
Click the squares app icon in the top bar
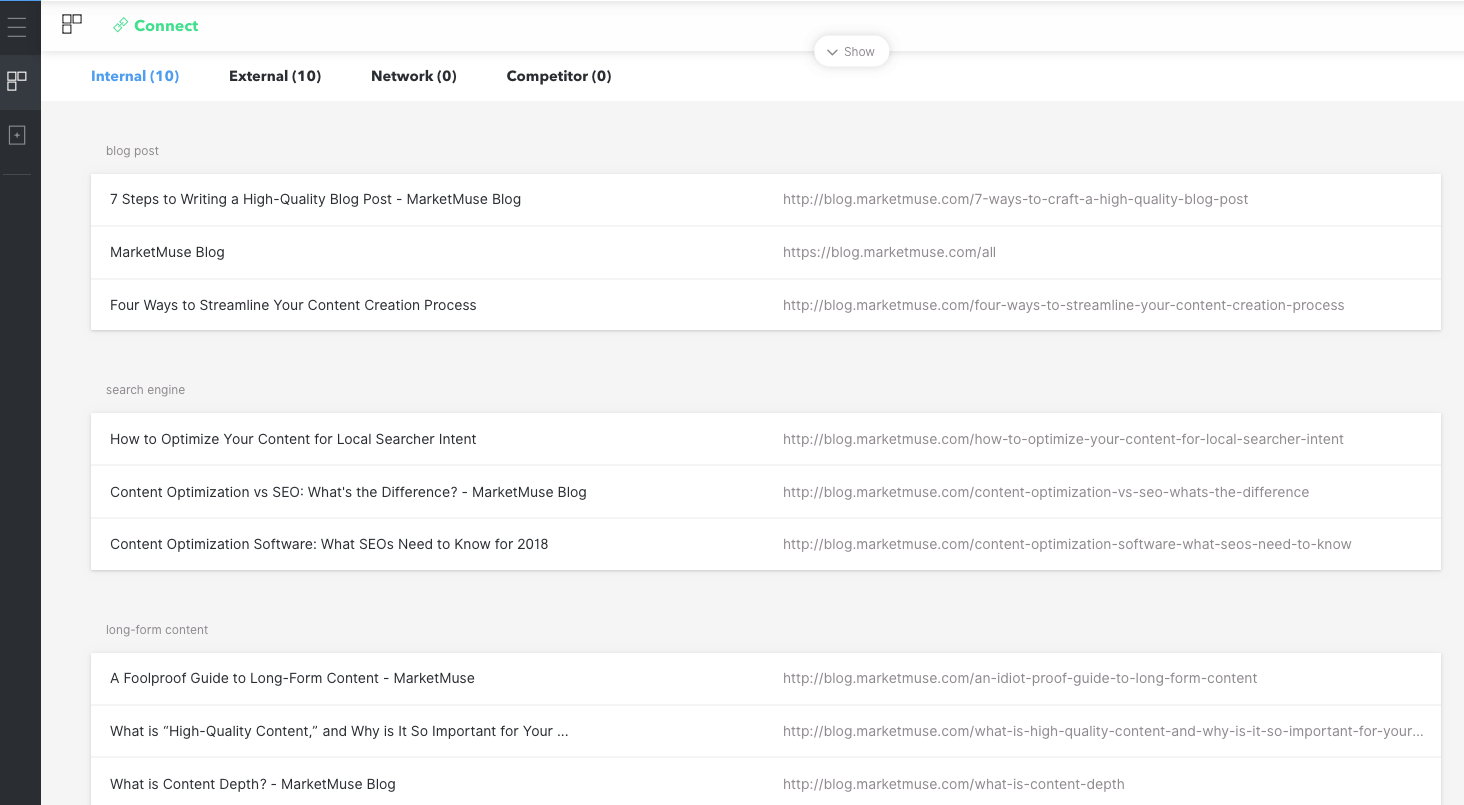click(x=72, y=24)
